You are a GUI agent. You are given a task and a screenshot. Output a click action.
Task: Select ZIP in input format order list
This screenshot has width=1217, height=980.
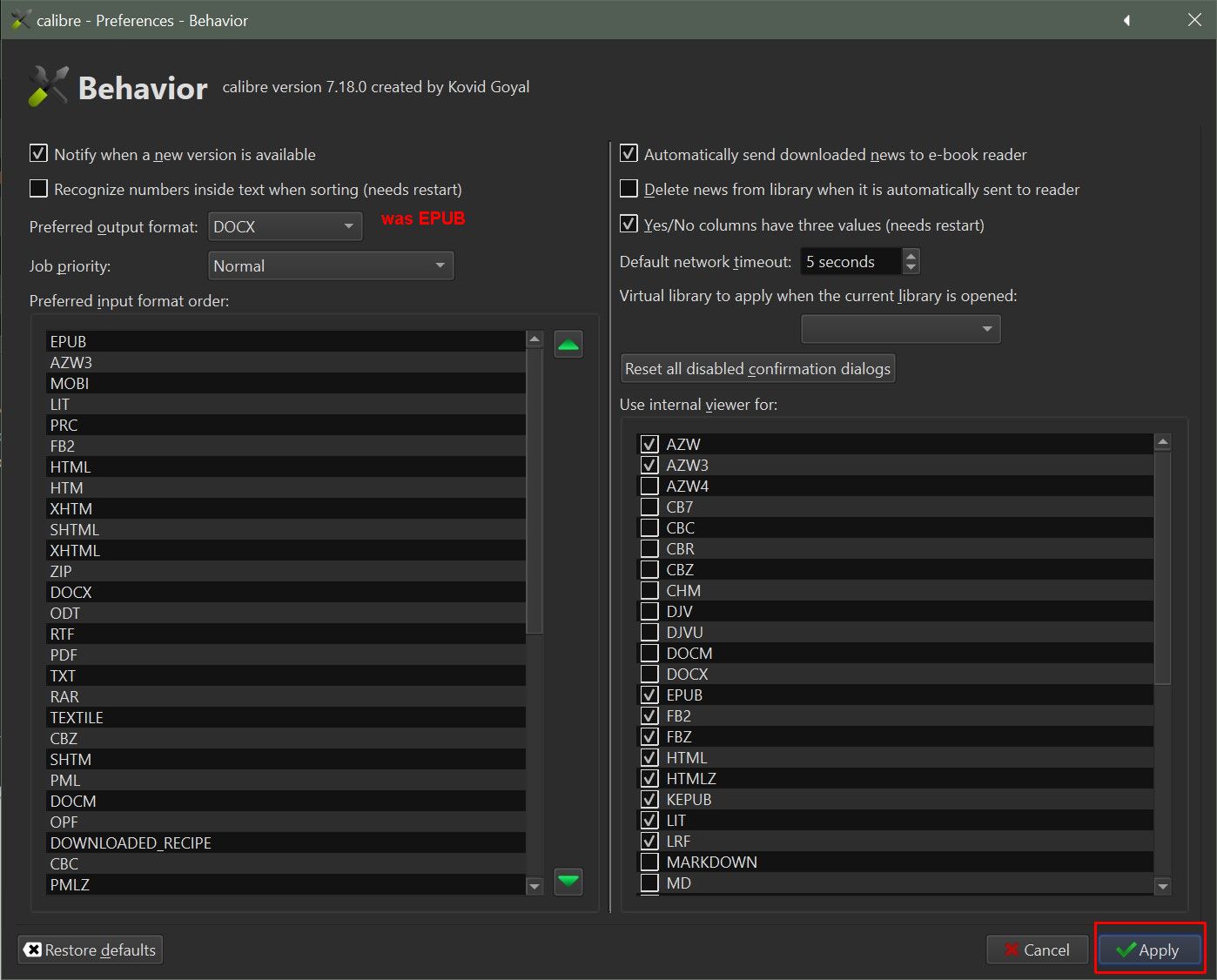(286, 571)
